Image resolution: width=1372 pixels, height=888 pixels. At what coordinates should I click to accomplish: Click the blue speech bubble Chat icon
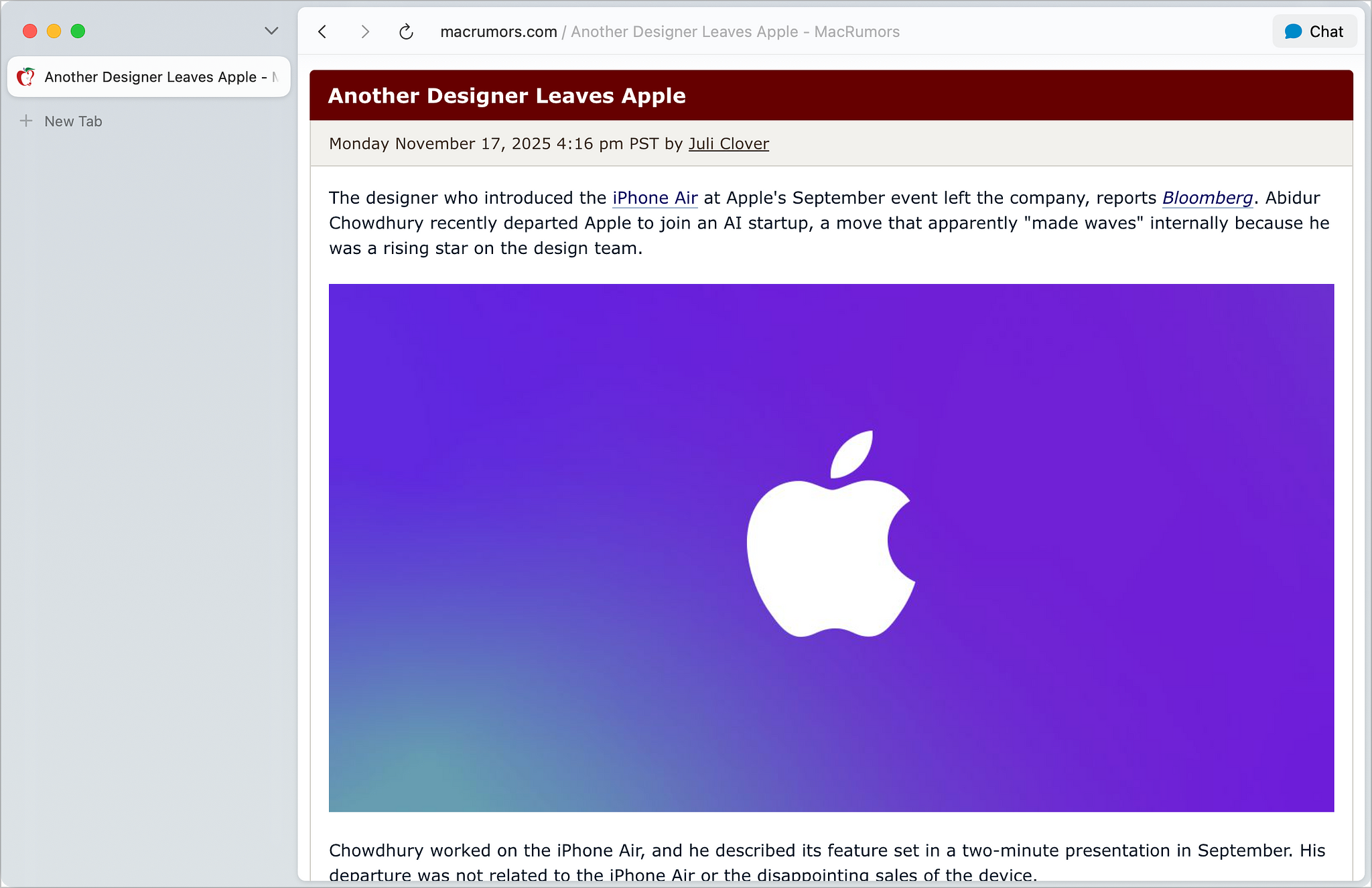pyautogui.click(x=1292, y=31)
